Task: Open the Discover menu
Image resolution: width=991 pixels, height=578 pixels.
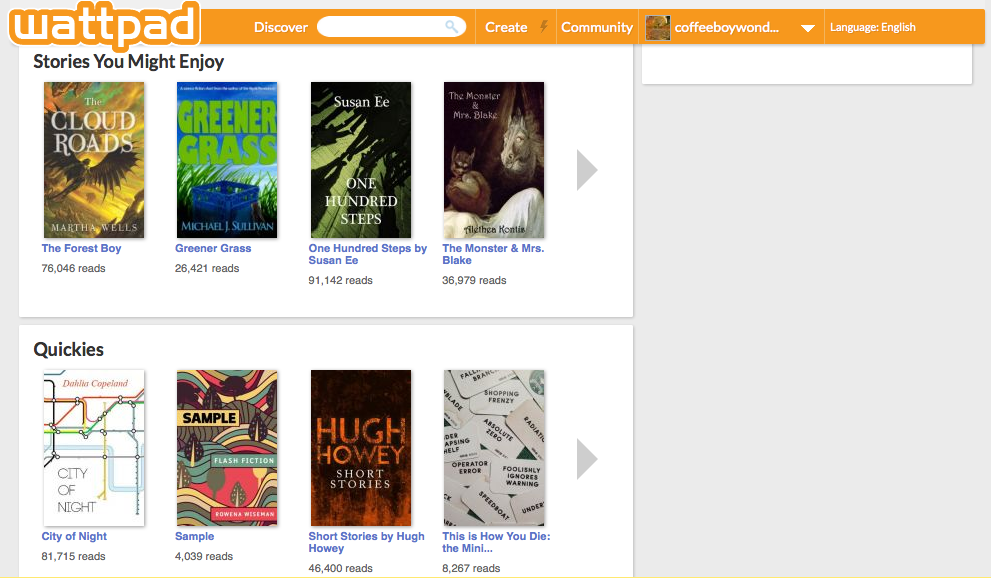Action: [x=281, y=27]
